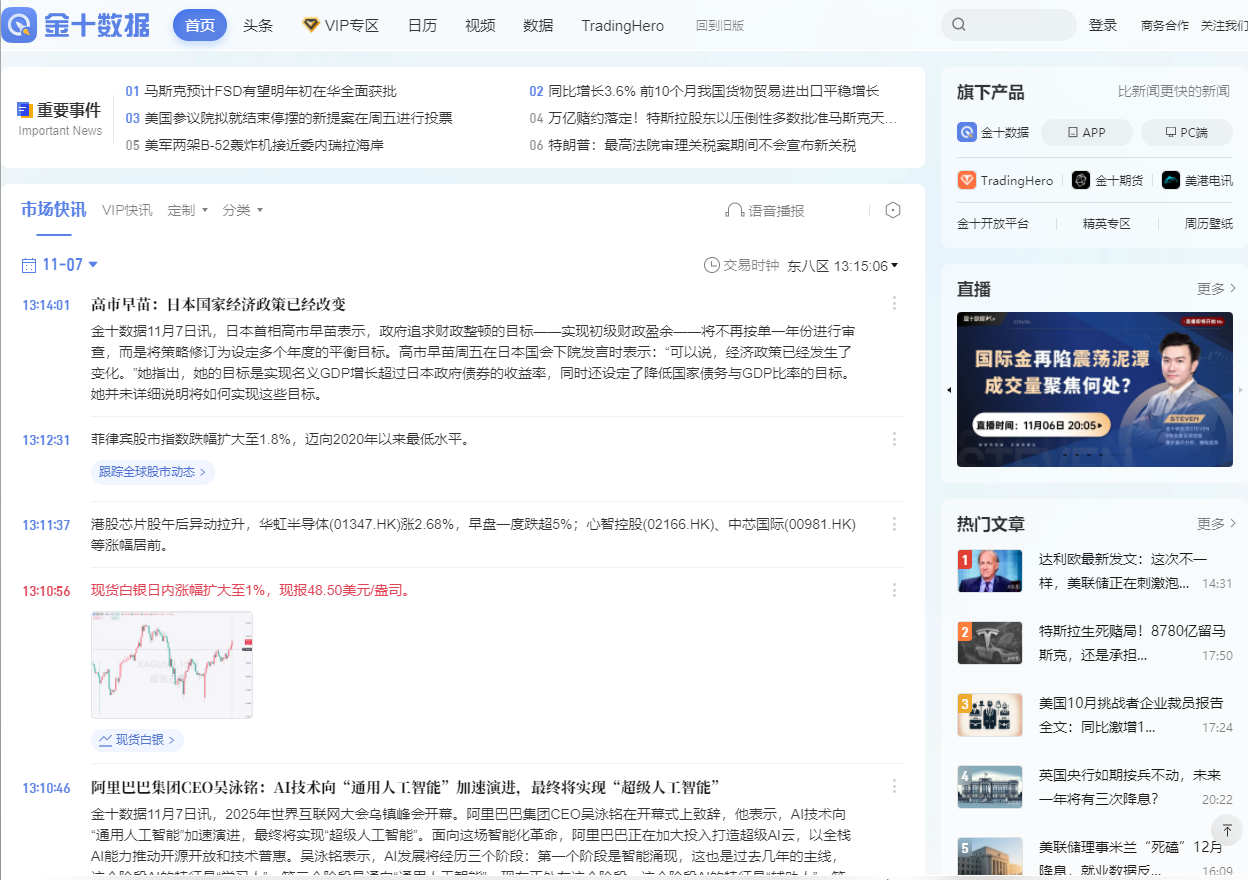Open the 分类 dropdown
The height and width of the screenshot is (880, 1248).
[243, 210]
